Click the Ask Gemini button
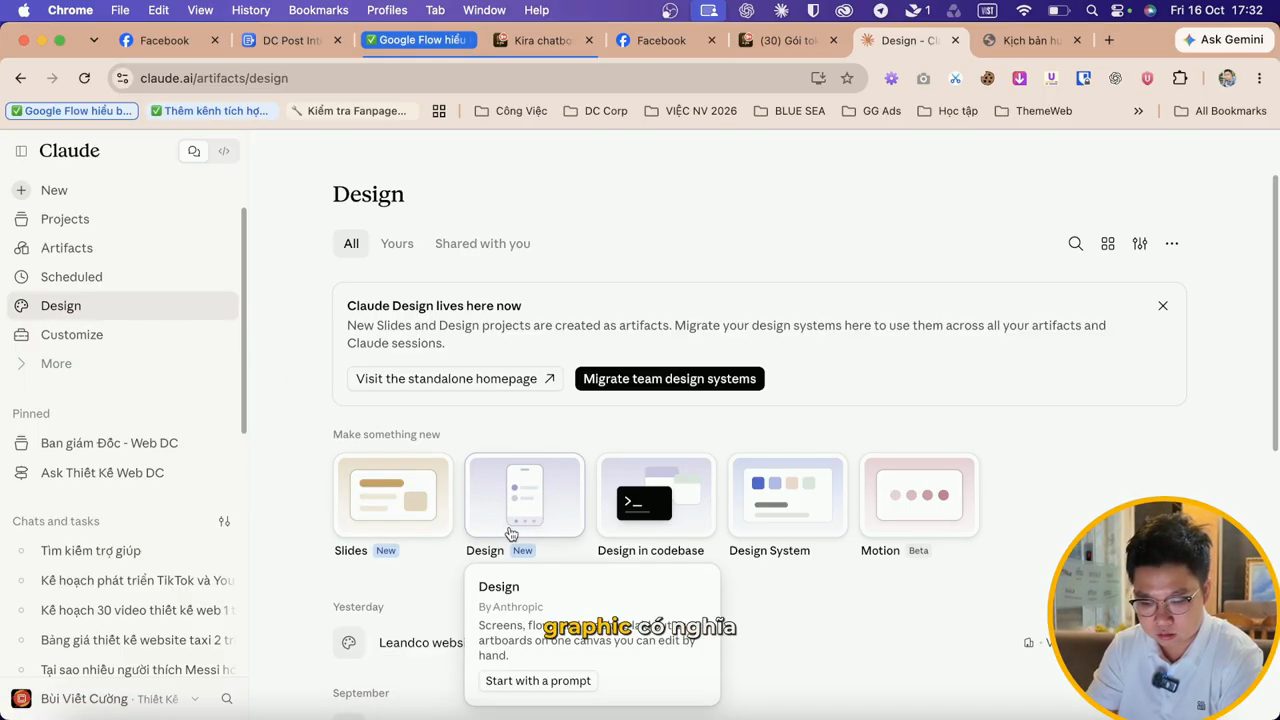The width and height of the screenshot is (1280, 720). click(x=1223, y=40)
